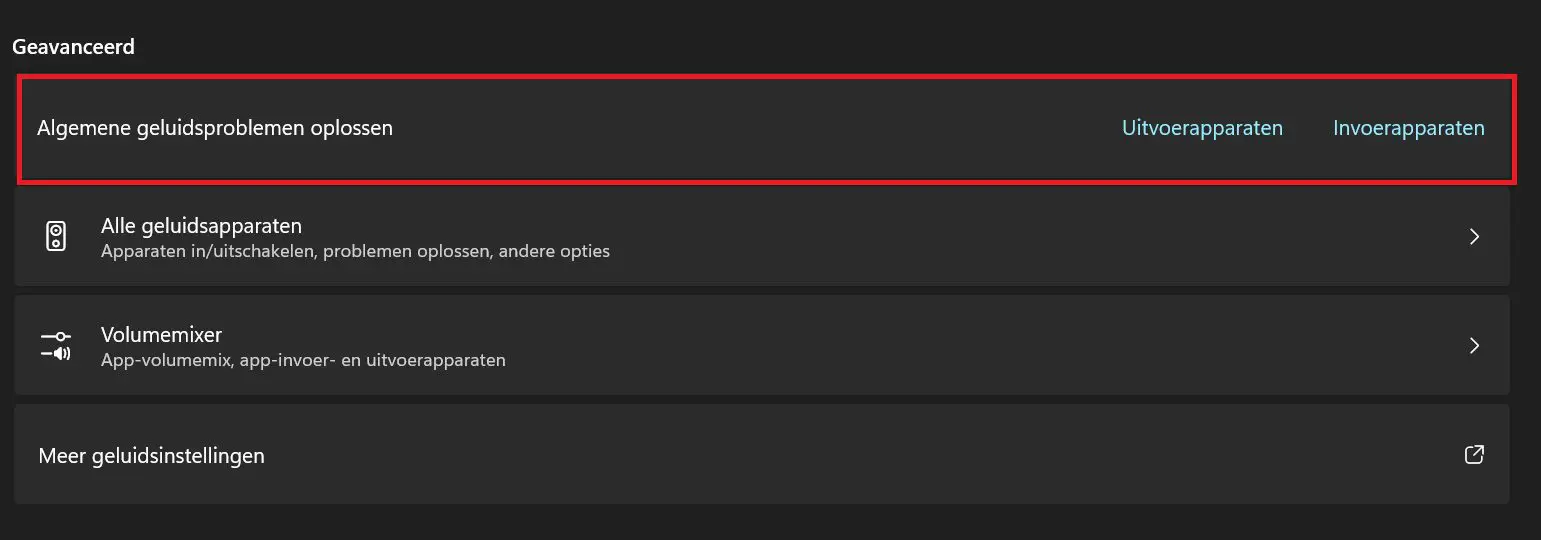This screenshot has height=540, width=1541.
Task: Click the Volumemixer slider icon
Action: pyautogui.click(x=55, y=346)
